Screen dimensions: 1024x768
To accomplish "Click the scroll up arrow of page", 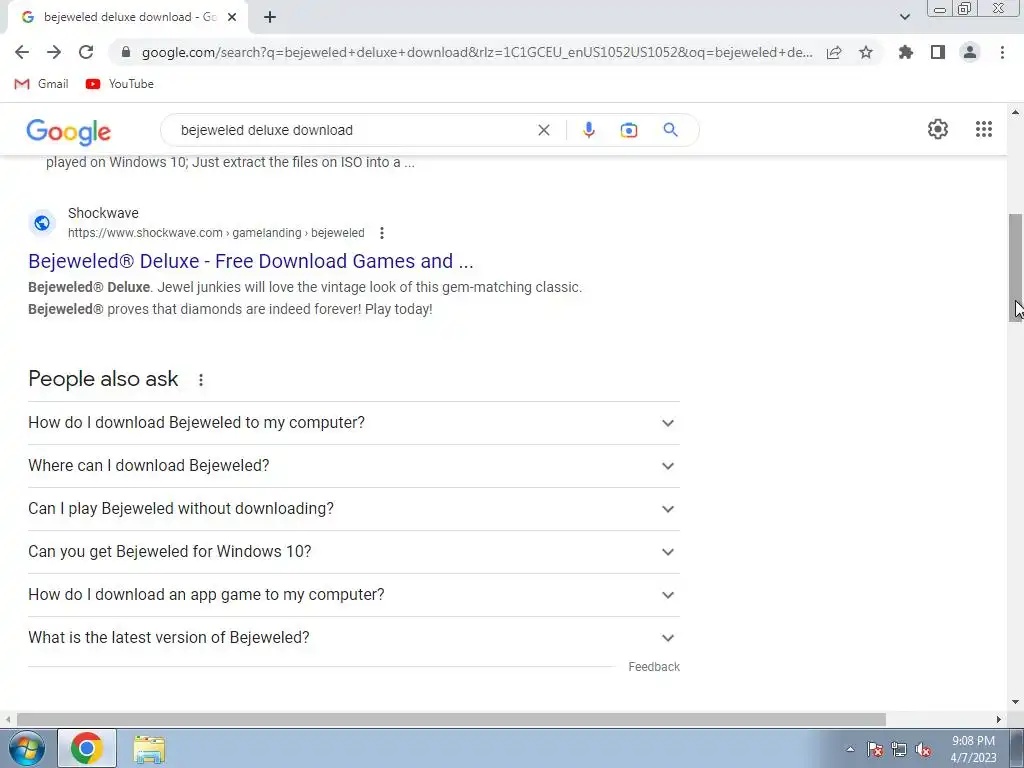I will click(1015, 112).
